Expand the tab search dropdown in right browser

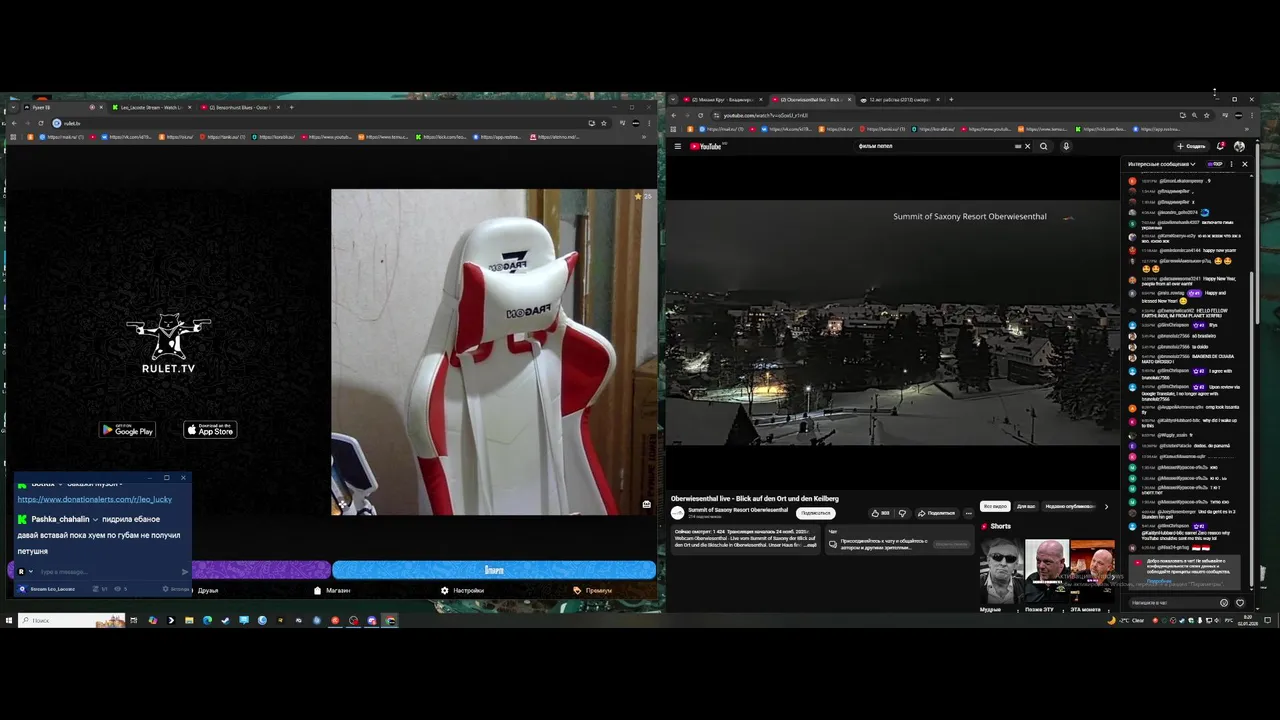tap(673, 99)
